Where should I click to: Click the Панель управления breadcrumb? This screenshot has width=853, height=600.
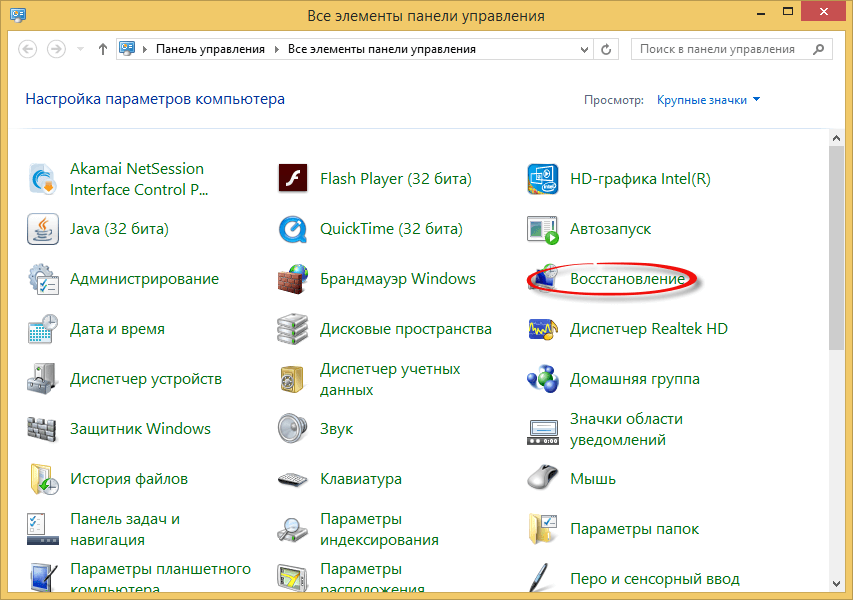210,50
